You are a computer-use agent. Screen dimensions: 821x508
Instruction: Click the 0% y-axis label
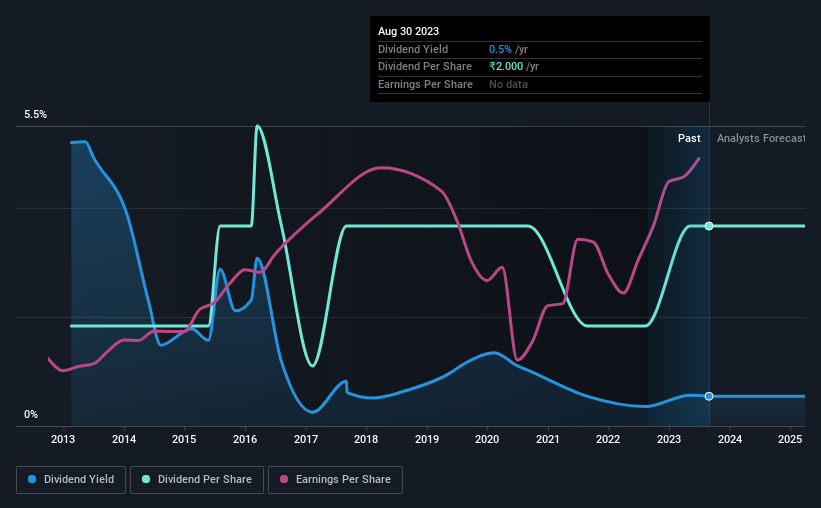(x=31, y=415)
